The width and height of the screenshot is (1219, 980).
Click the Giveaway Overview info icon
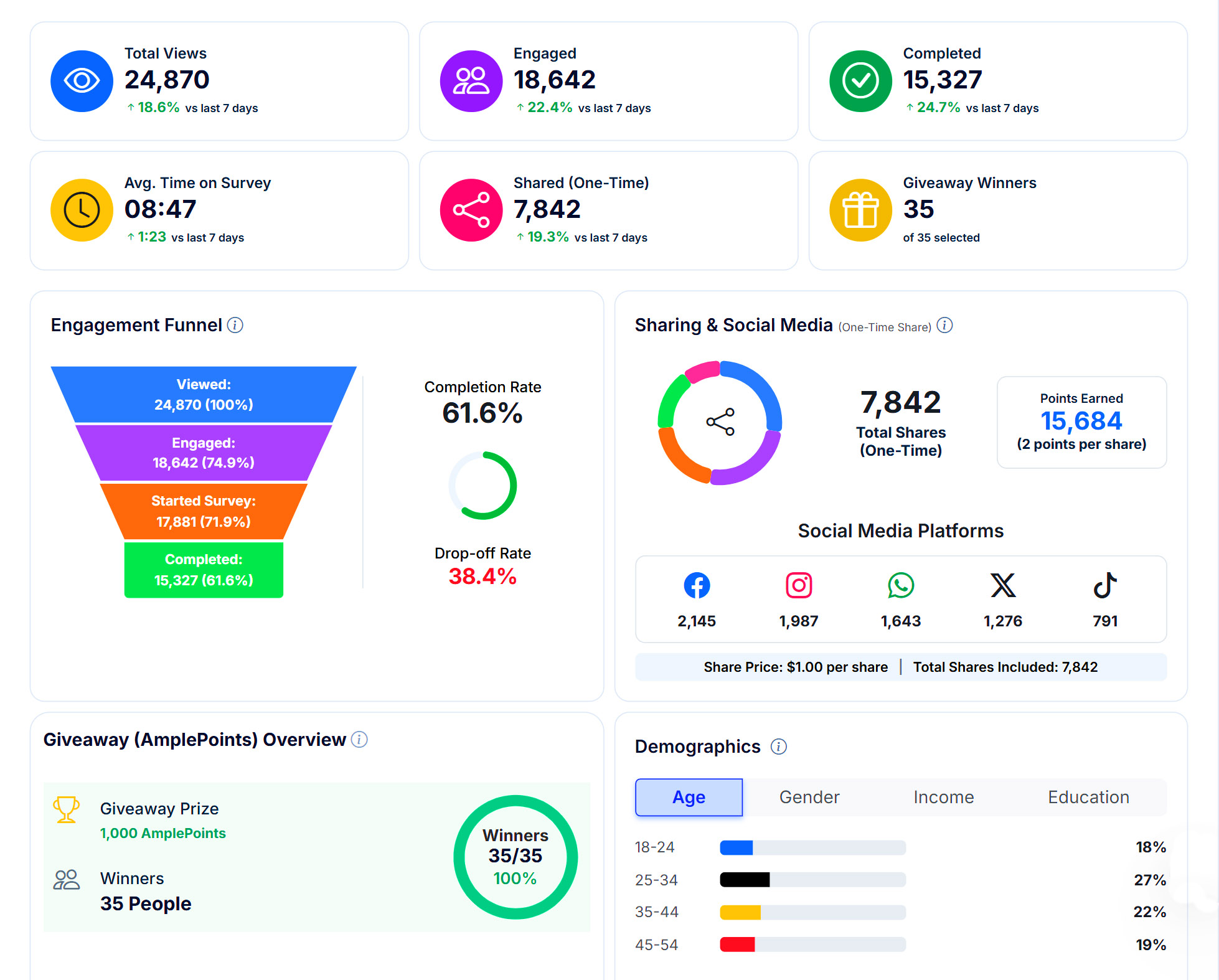click(x=359, y=739)
